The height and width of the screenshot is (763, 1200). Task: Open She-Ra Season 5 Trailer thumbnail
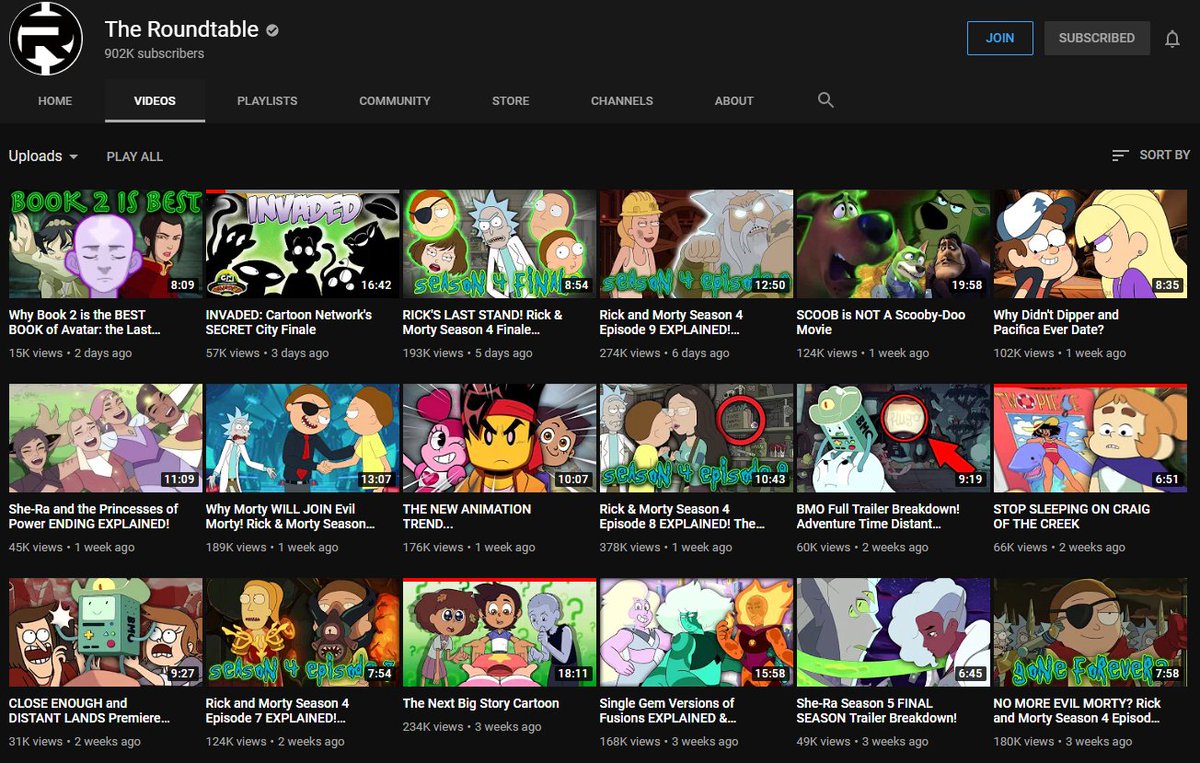pyautogui.click(x=893, y=633)
